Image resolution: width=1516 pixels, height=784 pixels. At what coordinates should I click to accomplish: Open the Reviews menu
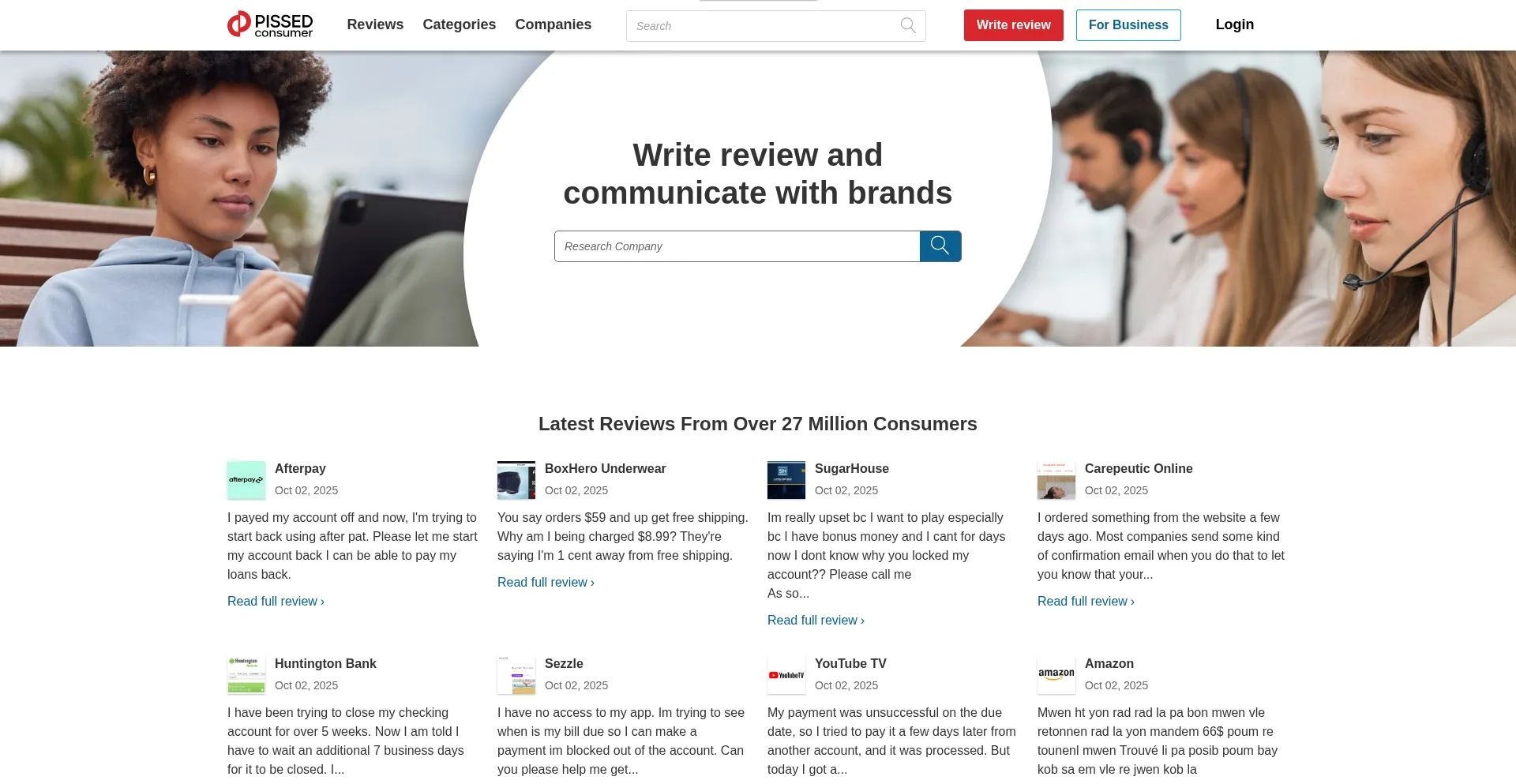point(375,24)
